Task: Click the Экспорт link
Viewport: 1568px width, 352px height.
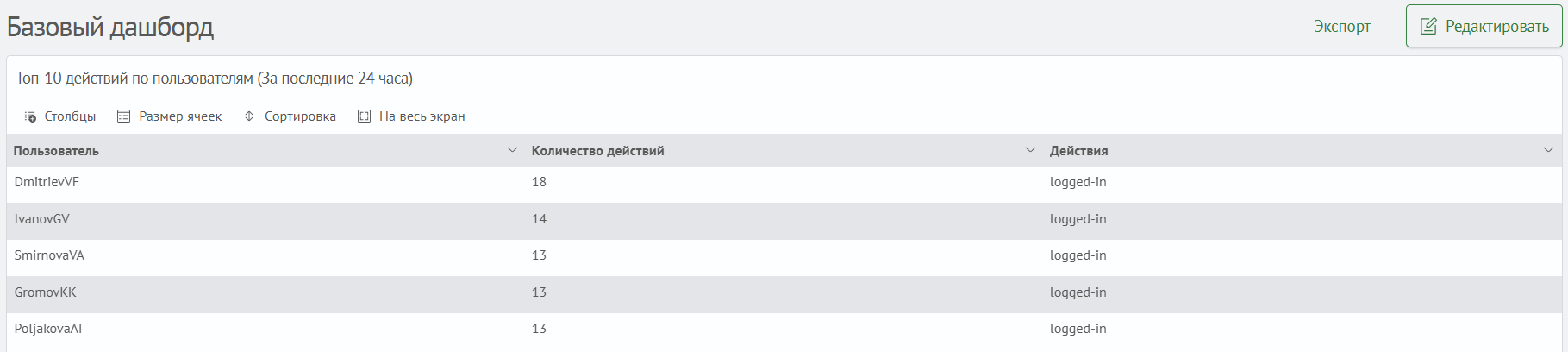Action: pos(1342,27)
